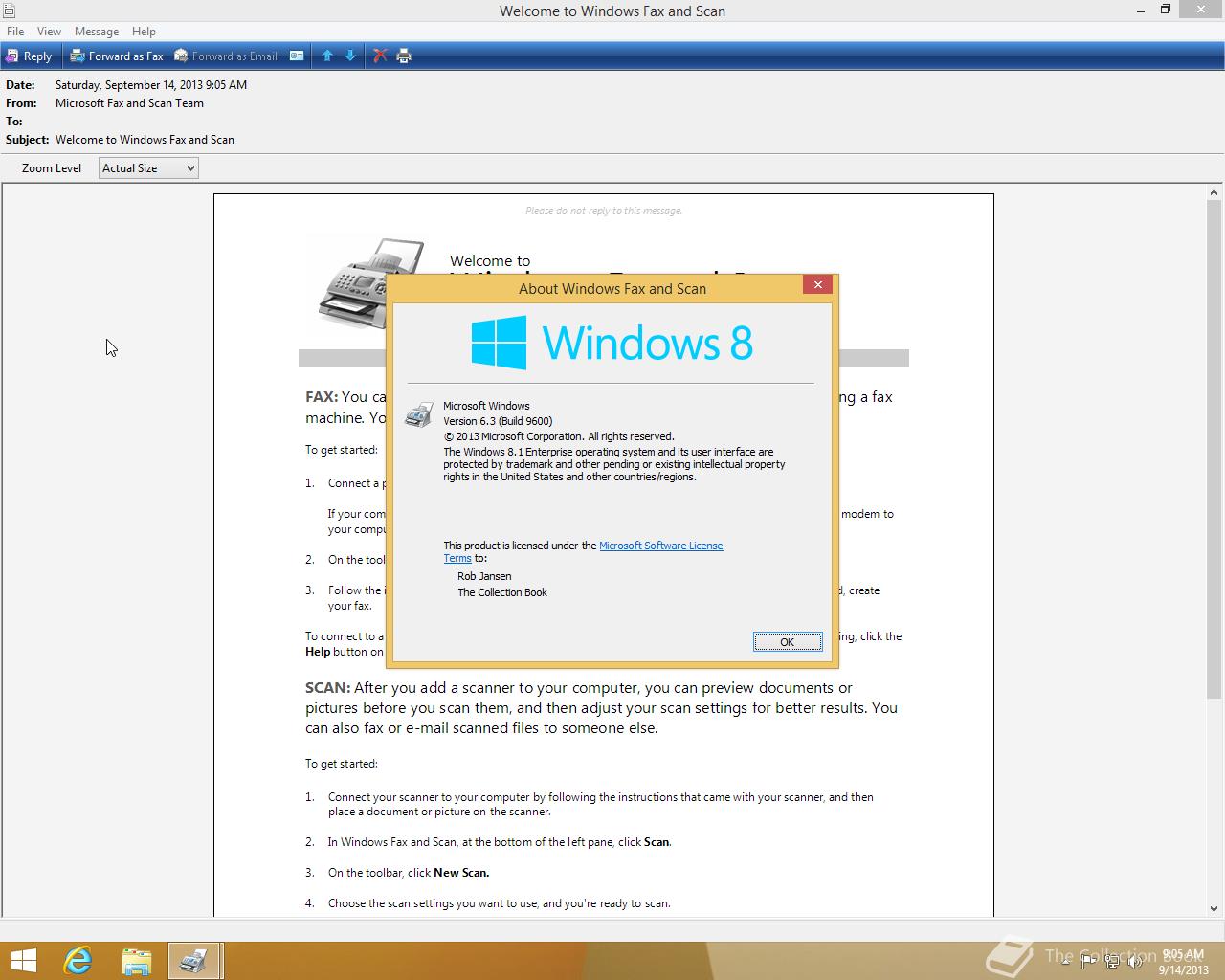Click the fax icon in About dialog
Image resolution: width=1225 pixels, height=980 pixels.
click(x=418, y=414)
